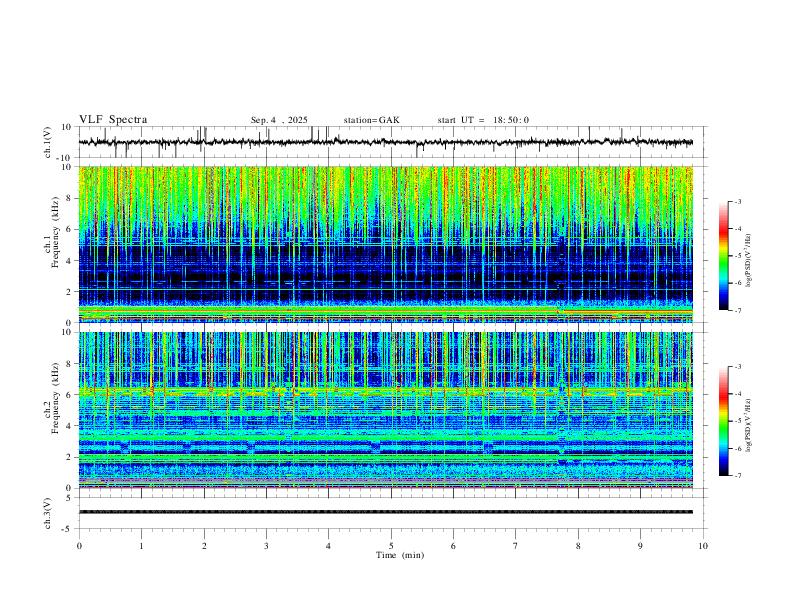792x612 pixels.
Task: Click time axis tick label "9"
Action: click(640, 546)
